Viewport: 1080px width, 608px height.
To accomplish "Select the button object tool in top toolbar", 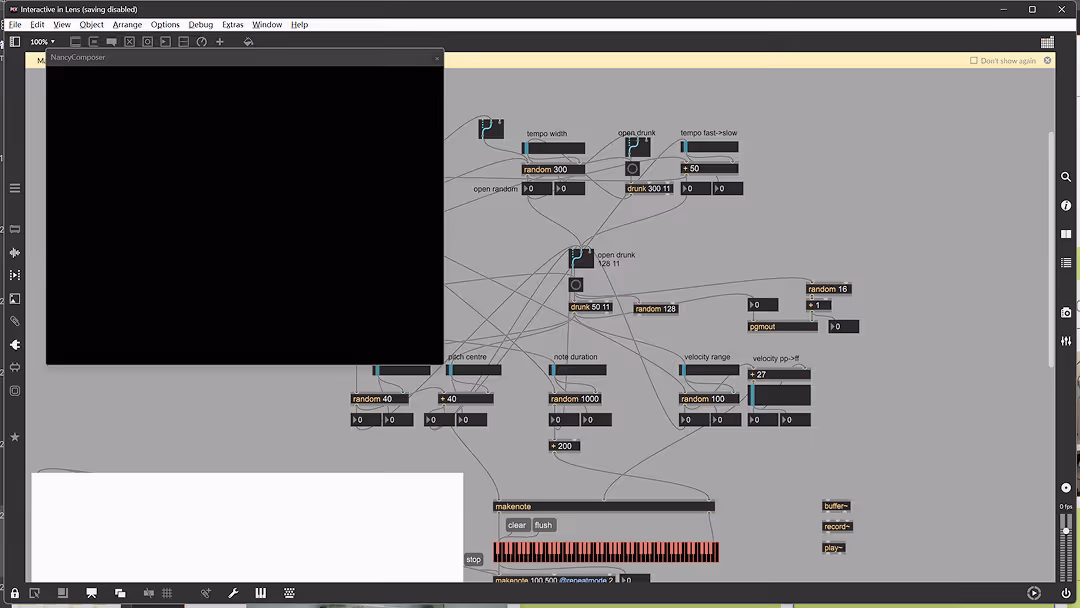I will pos(147,41).
